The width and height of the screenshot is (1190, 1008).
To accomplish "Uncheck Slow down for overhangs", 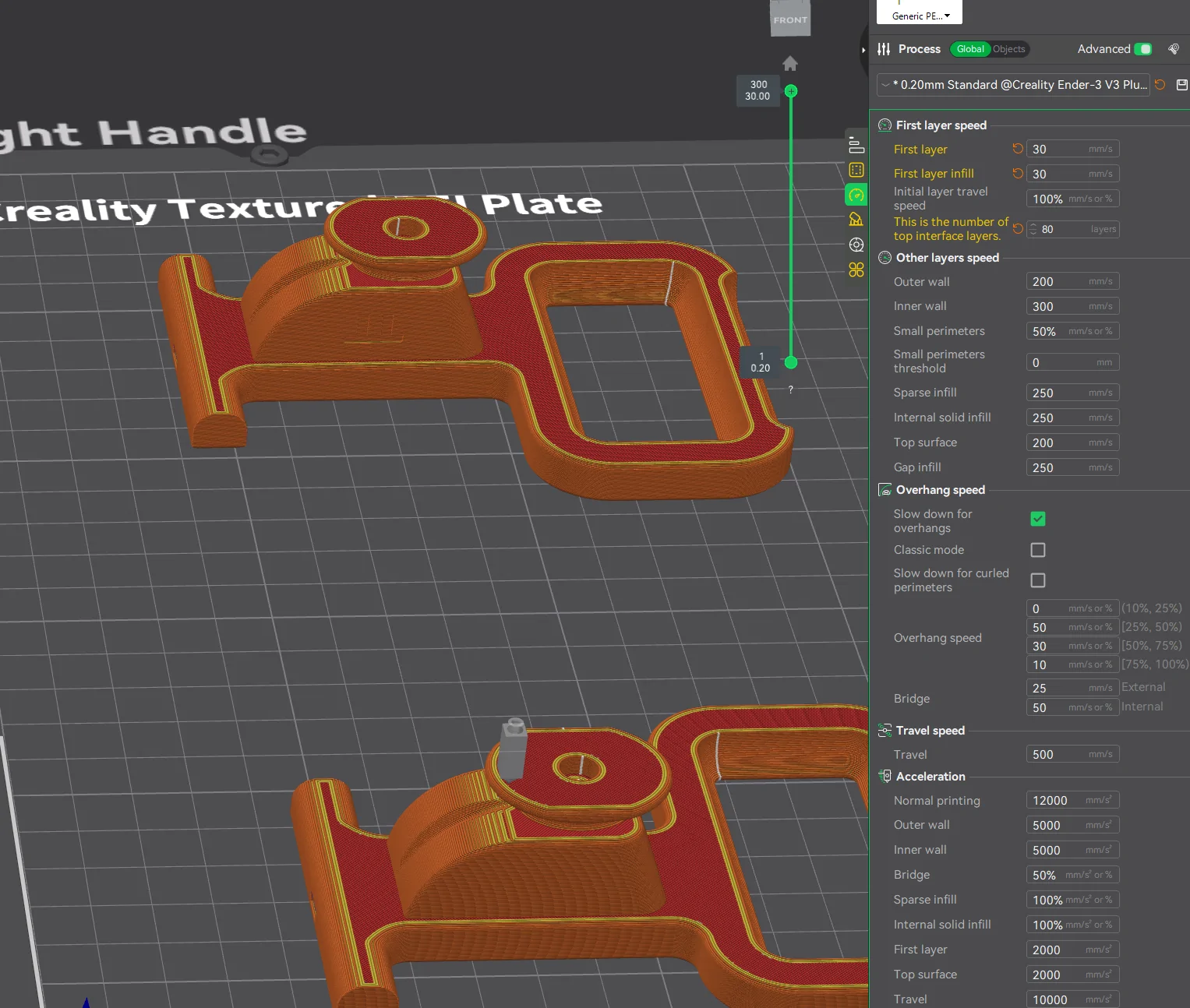I will tap(1038, 519).
